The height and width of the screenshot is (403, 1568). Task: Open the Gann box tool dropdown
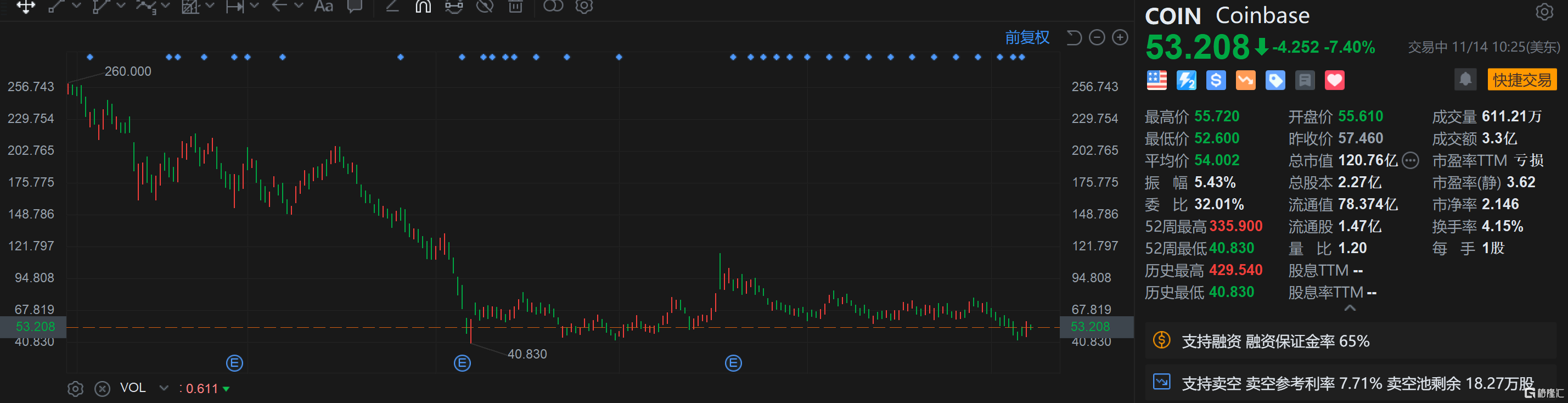pos(210,5)
